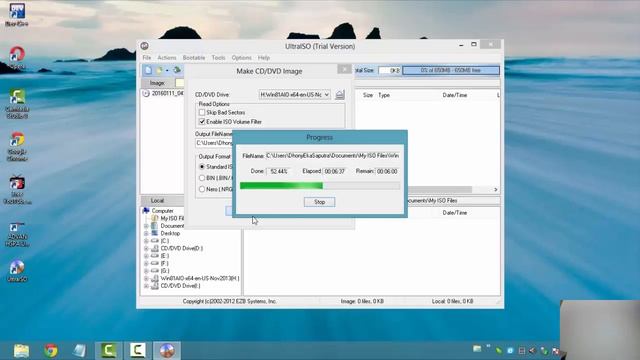640x360 pixels.
Task: Expand the Desktop tree node
Action: [x=146, y=233]
